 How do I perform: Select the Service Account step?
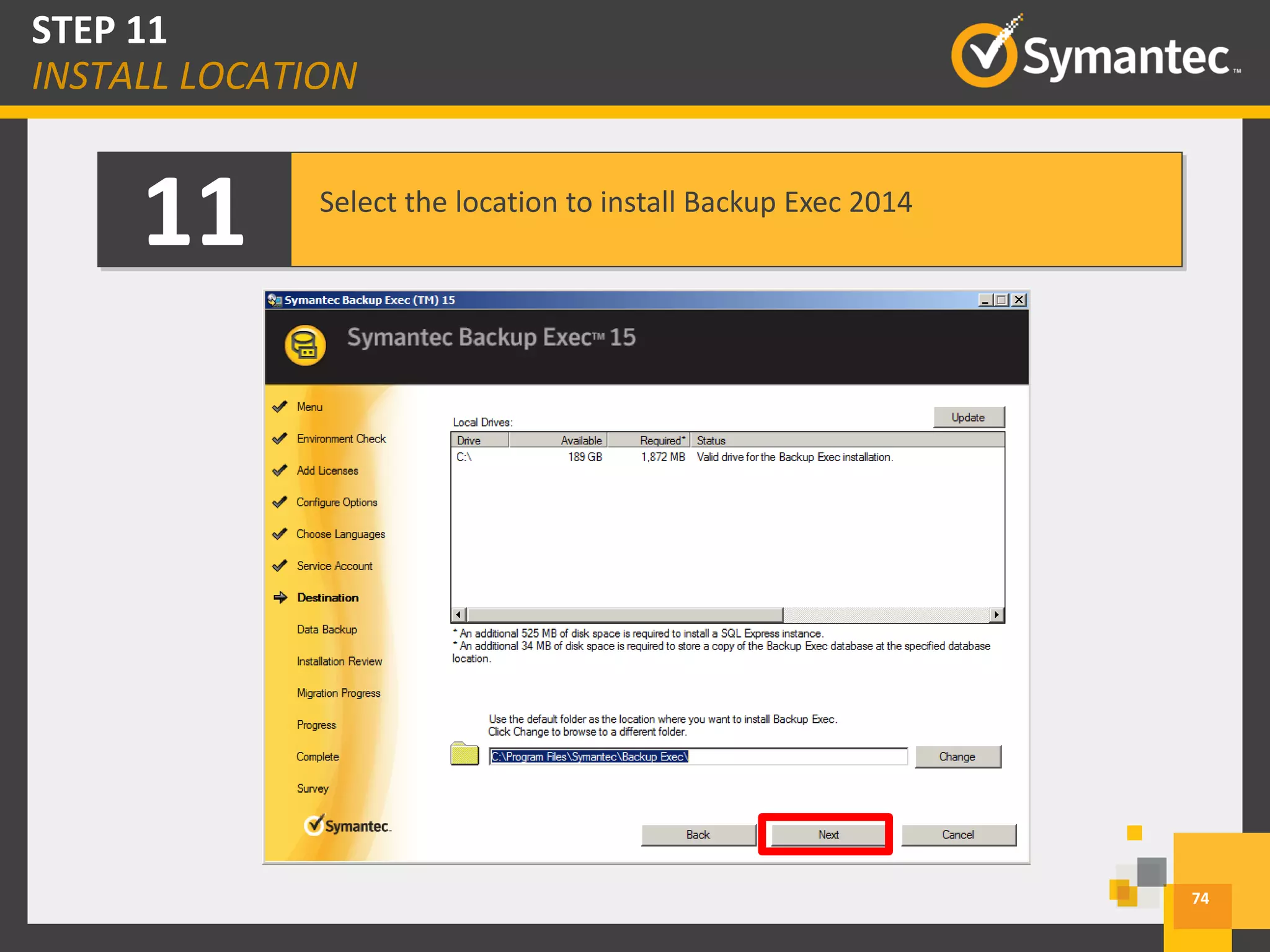(x=334, y=566)
